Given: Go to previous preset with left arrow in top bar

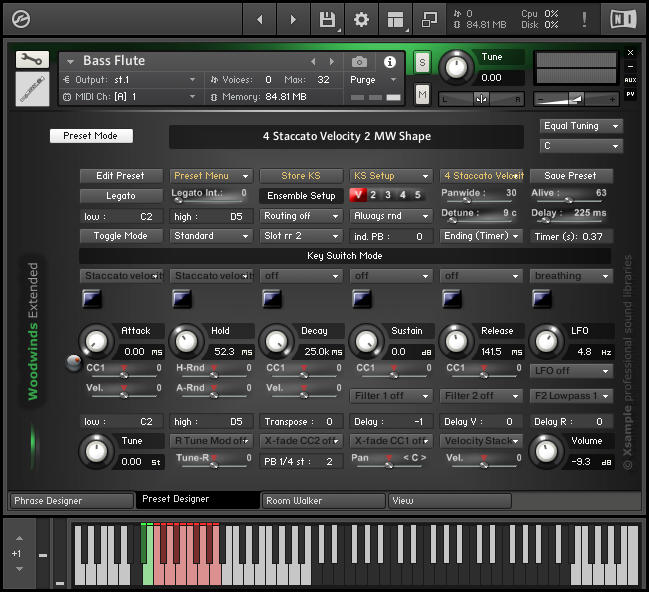Looking at the screenshot, I should 260,19.
